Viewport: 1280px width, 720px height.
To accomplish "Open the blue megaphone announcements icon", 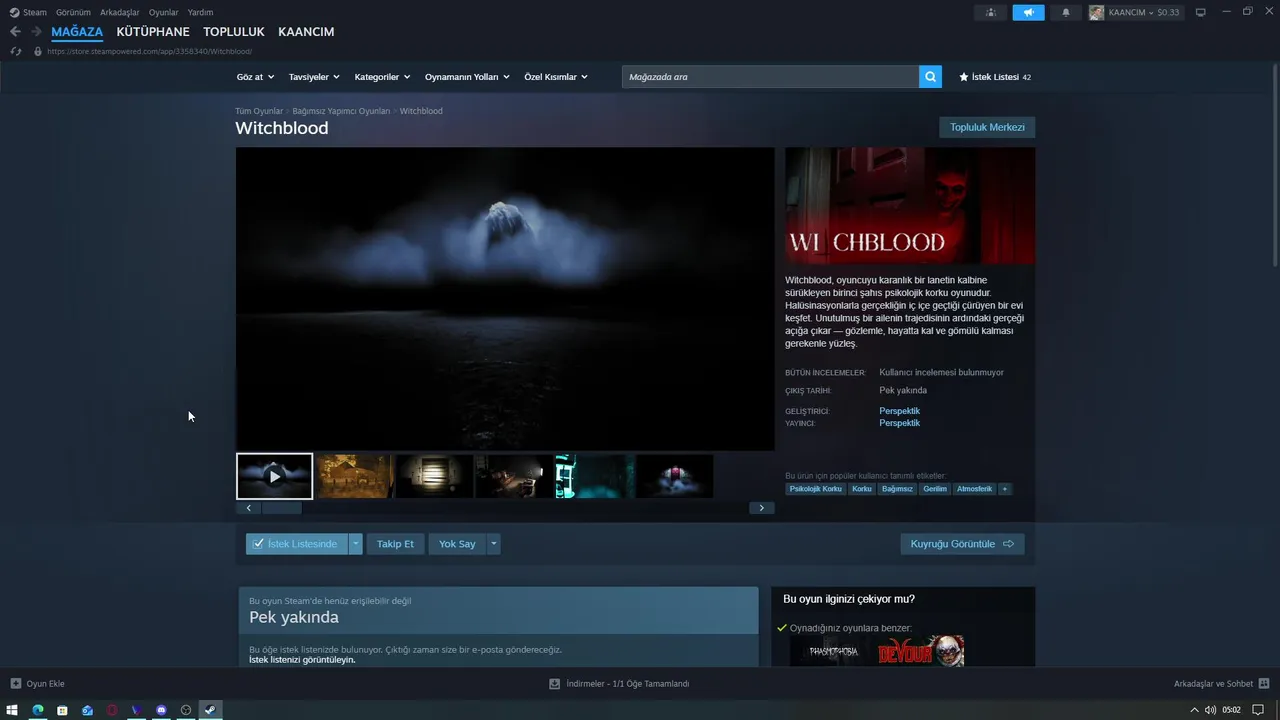I will click(x=1028, y=12).
